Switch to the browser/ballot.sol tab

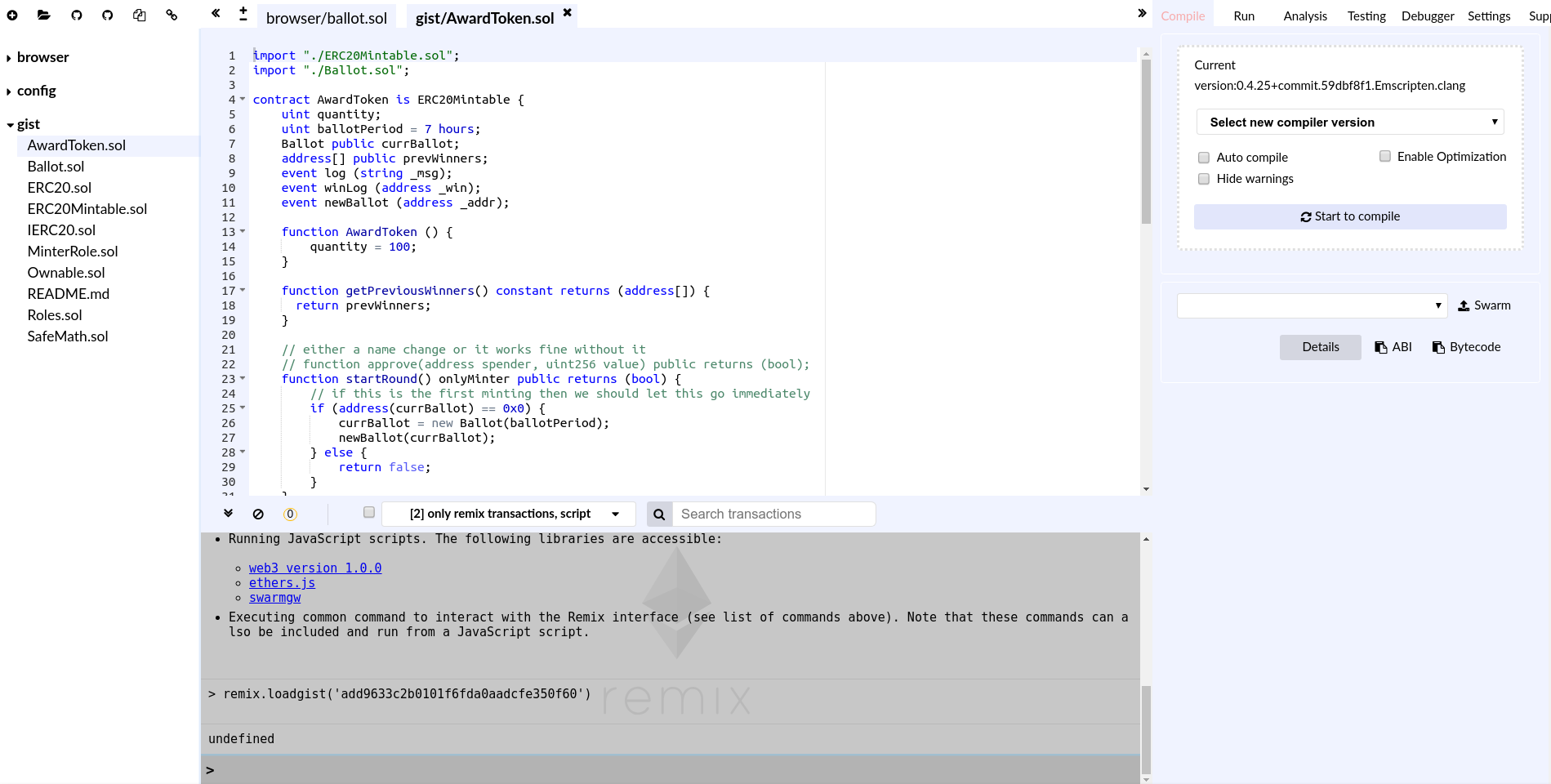point(327,17)
